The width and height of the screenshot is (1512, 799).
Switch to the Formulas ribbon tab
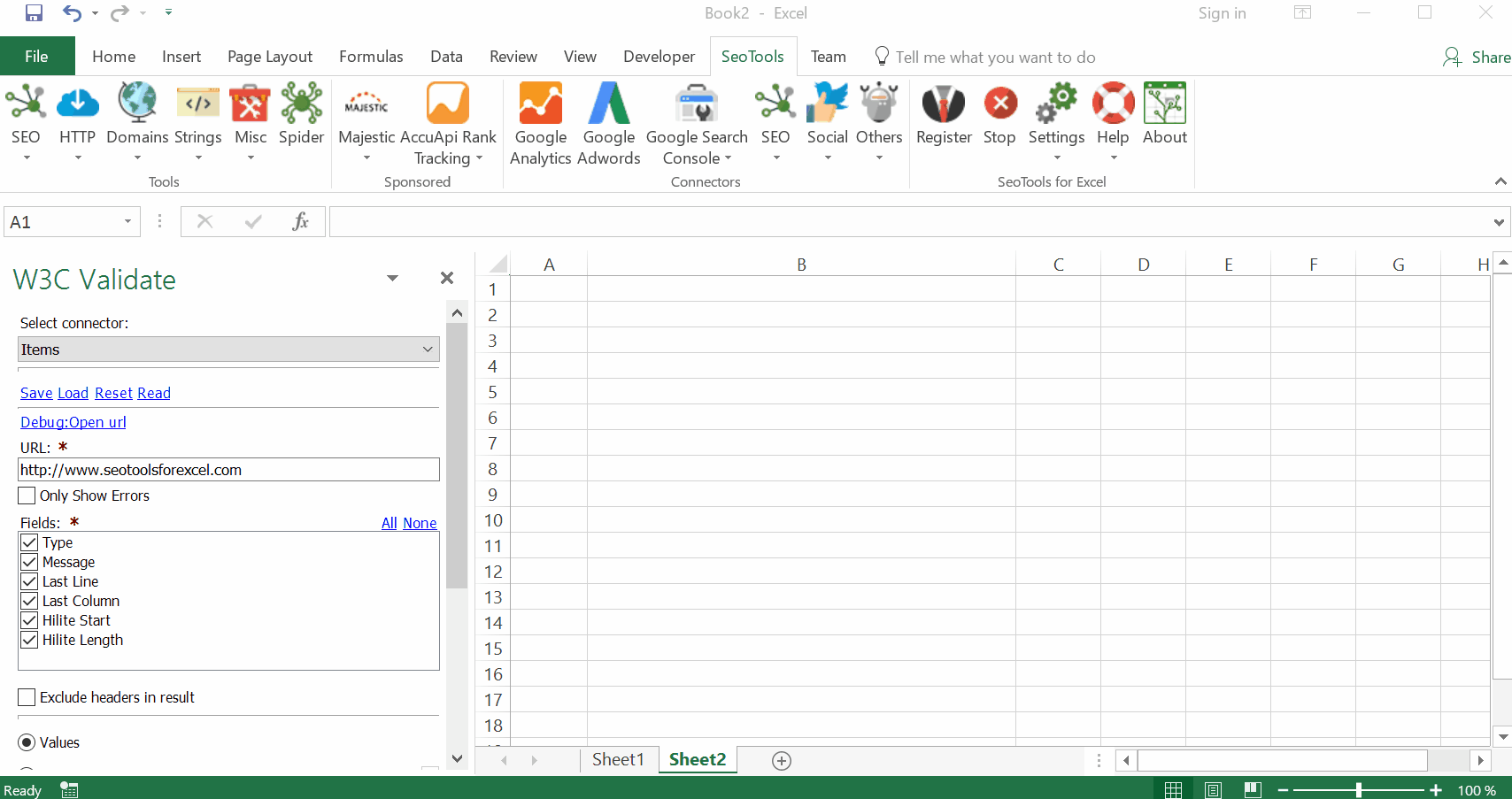(x=371, y=57)
